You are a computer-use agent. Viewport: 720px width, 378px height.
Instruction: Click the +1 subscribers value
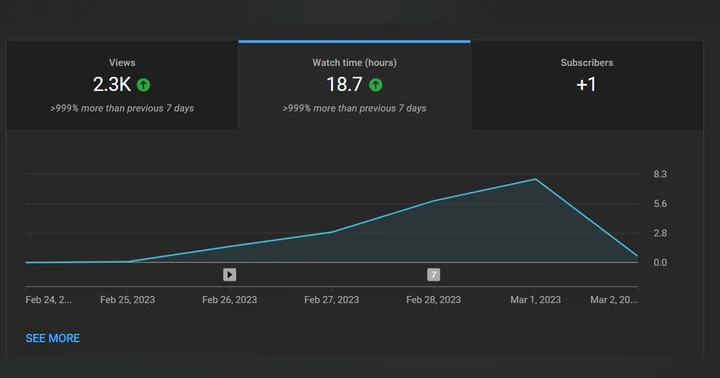tap(586, 85)
